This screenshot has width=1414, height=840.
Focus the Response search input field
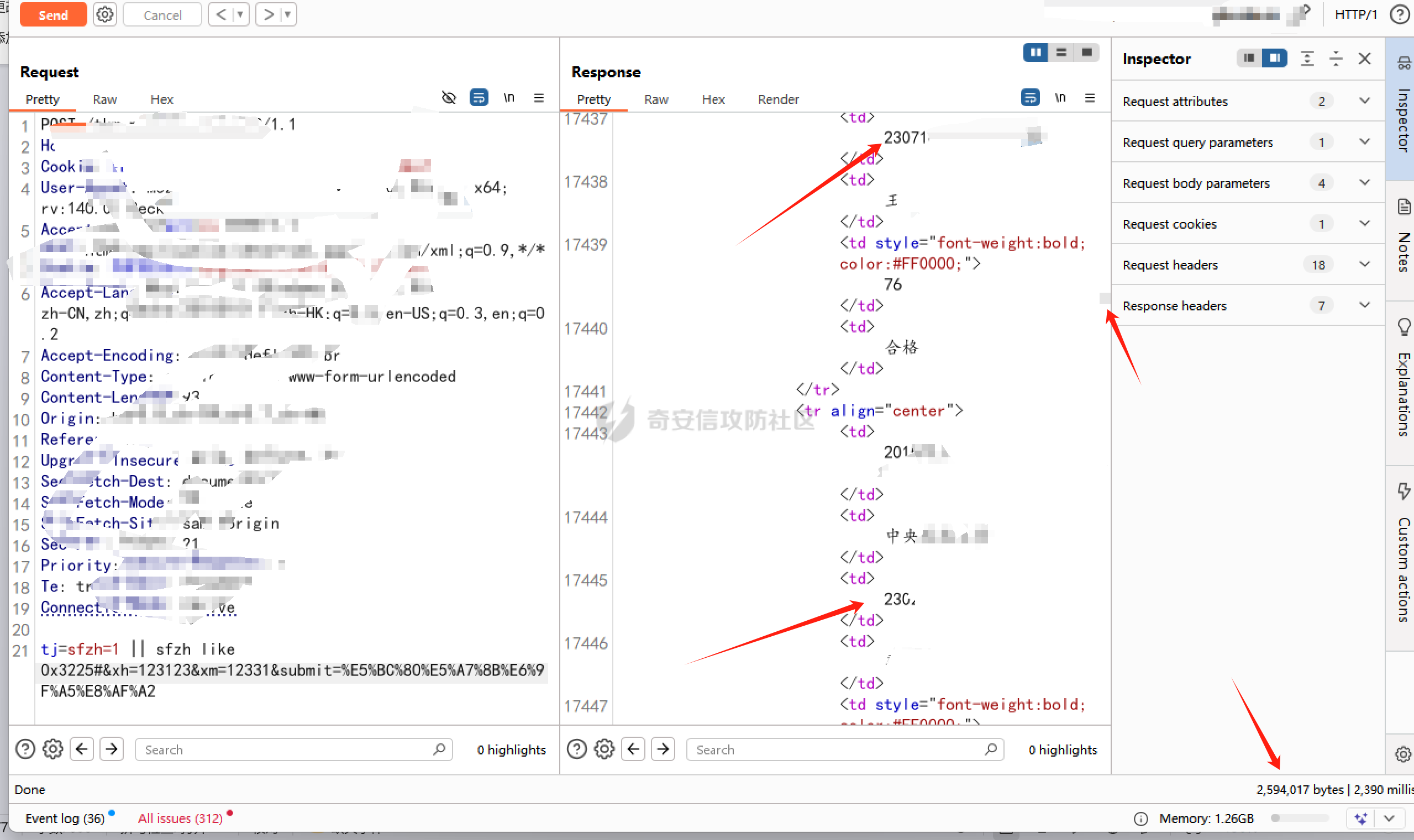coord(845,749)
